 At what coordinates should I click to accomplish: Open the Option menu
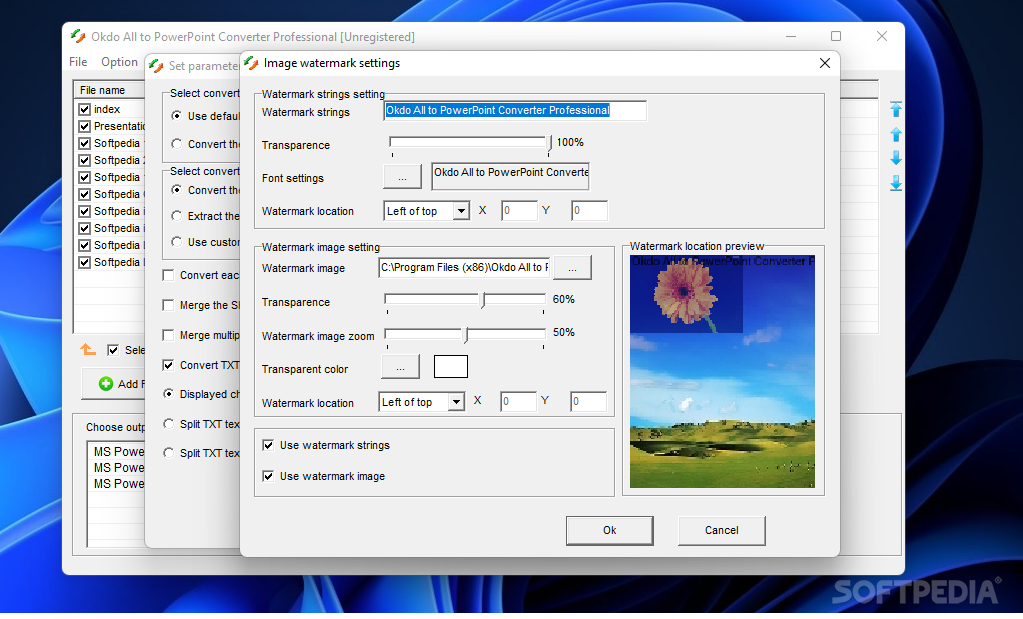coord(119,61)
